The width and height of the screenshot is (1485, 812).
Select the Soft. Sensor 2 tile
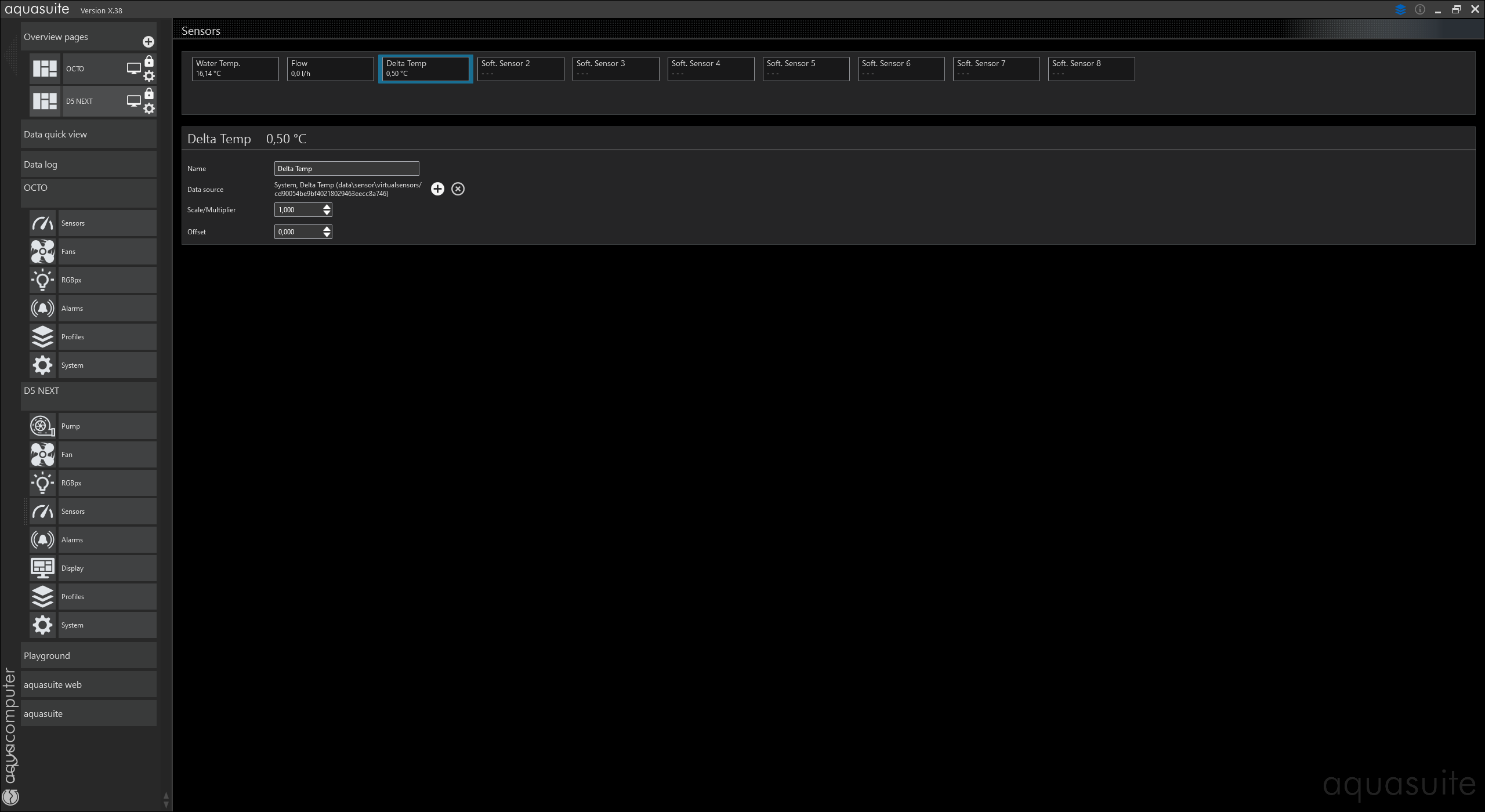(x=520, y=68)
